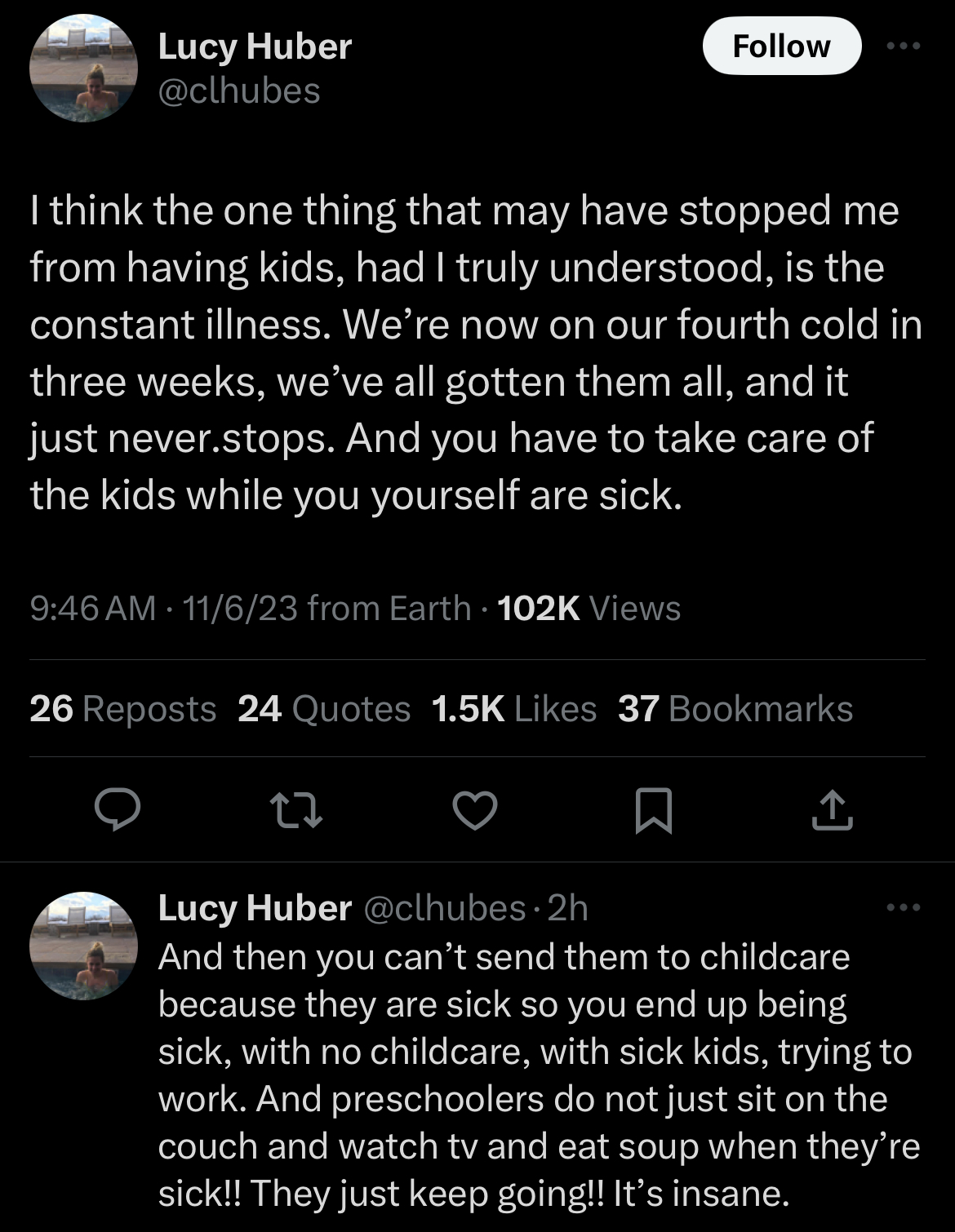Open the more options menu beside Follow

tap(904, 47)
